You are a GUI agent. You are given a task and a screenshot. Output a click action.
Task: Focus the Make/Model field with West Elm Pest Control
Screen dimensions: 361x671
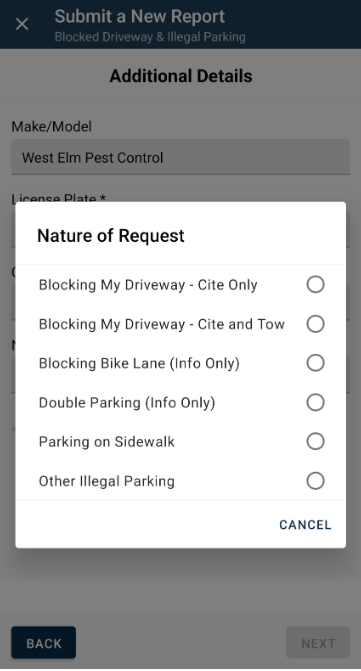pos(180,157)
